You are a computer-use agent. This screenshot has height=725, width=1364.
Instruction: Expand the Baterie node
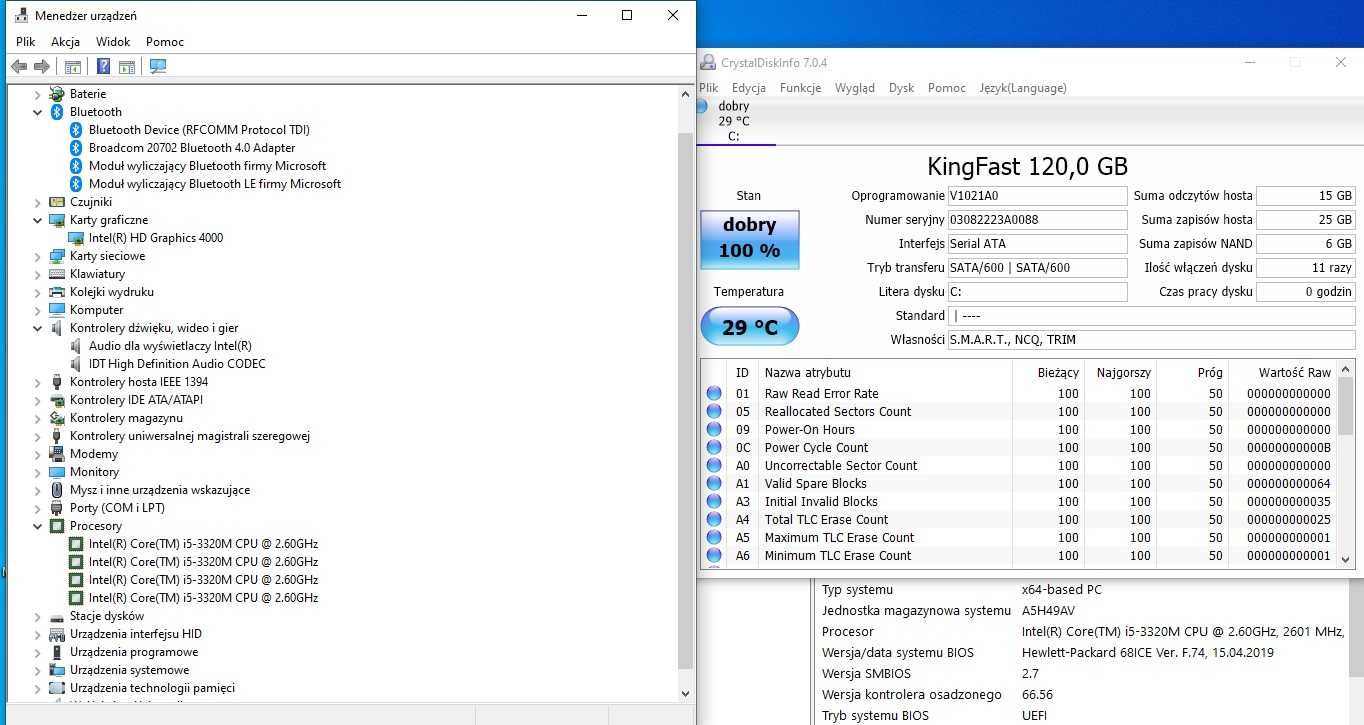pos(38,94)
